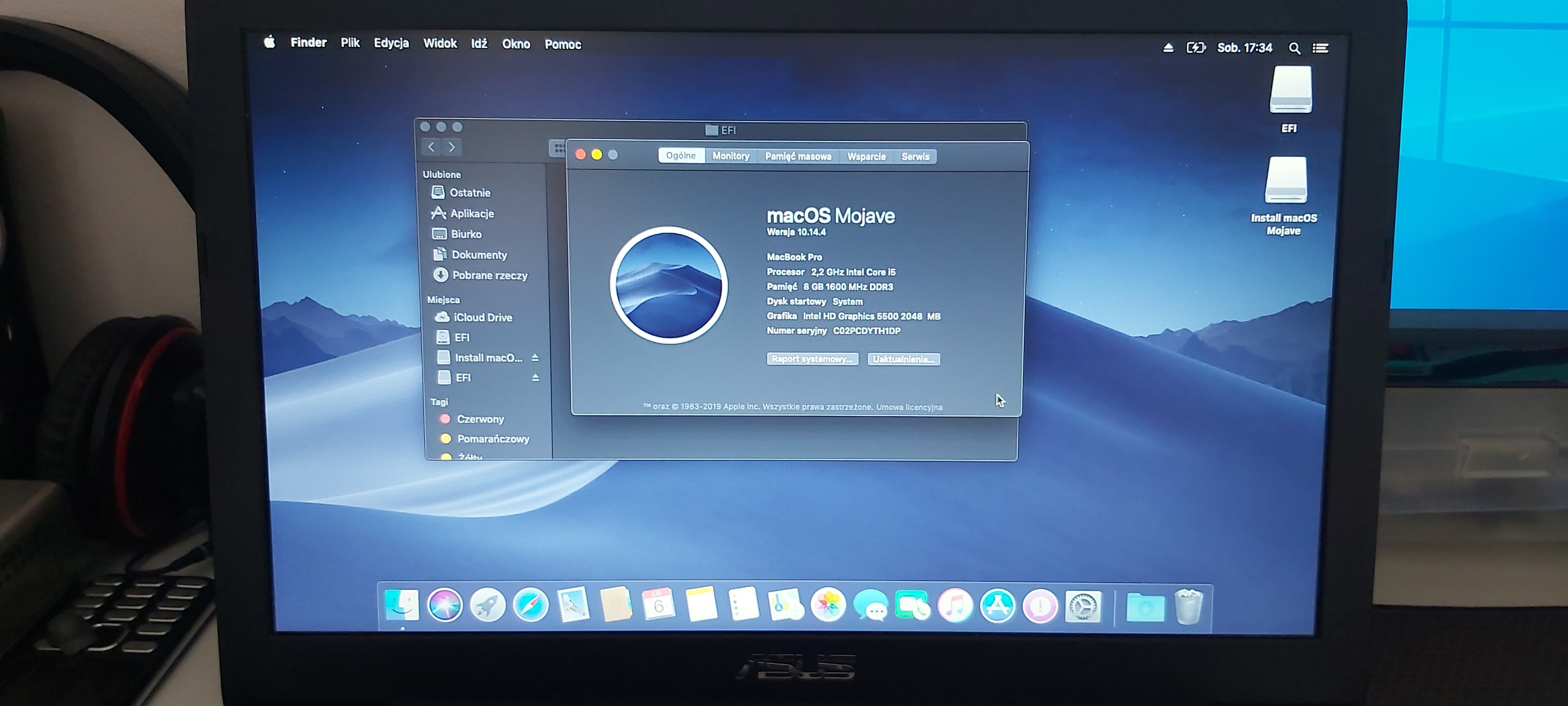Eject the last EFI volume in sidebar
The width and height of the screenshot is (1568, 706).
click(535, 377)
